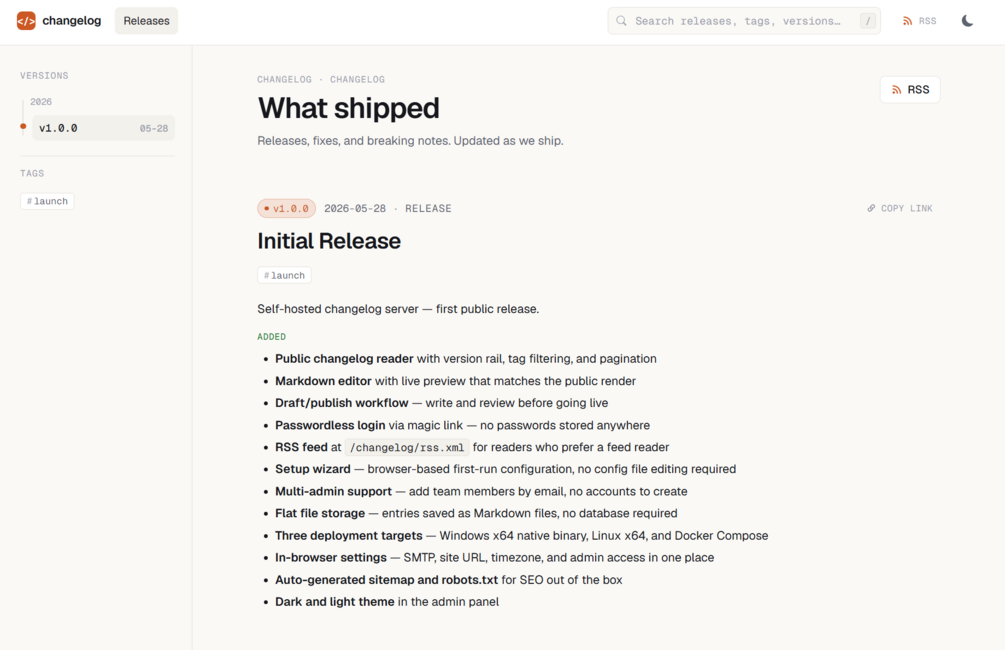This screenshot has width=1005, height=650.
Task: Filter by the launch tag in sidebar
Action: click(x=47, y=201)
